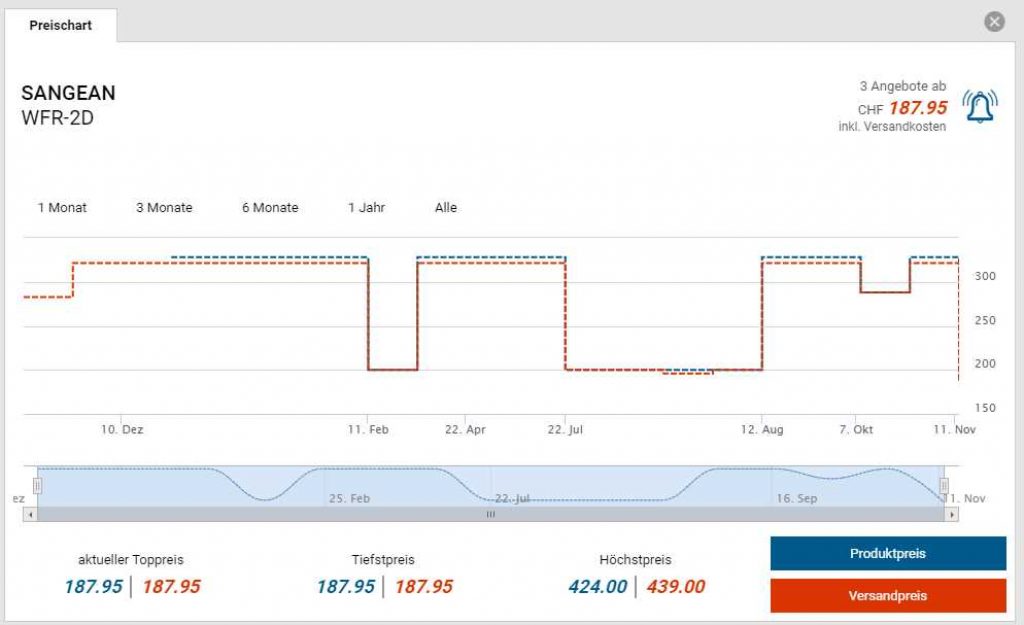Grab the right navigator range handle
Viewport: 1024px width, 625px height.
click(943, 486)
